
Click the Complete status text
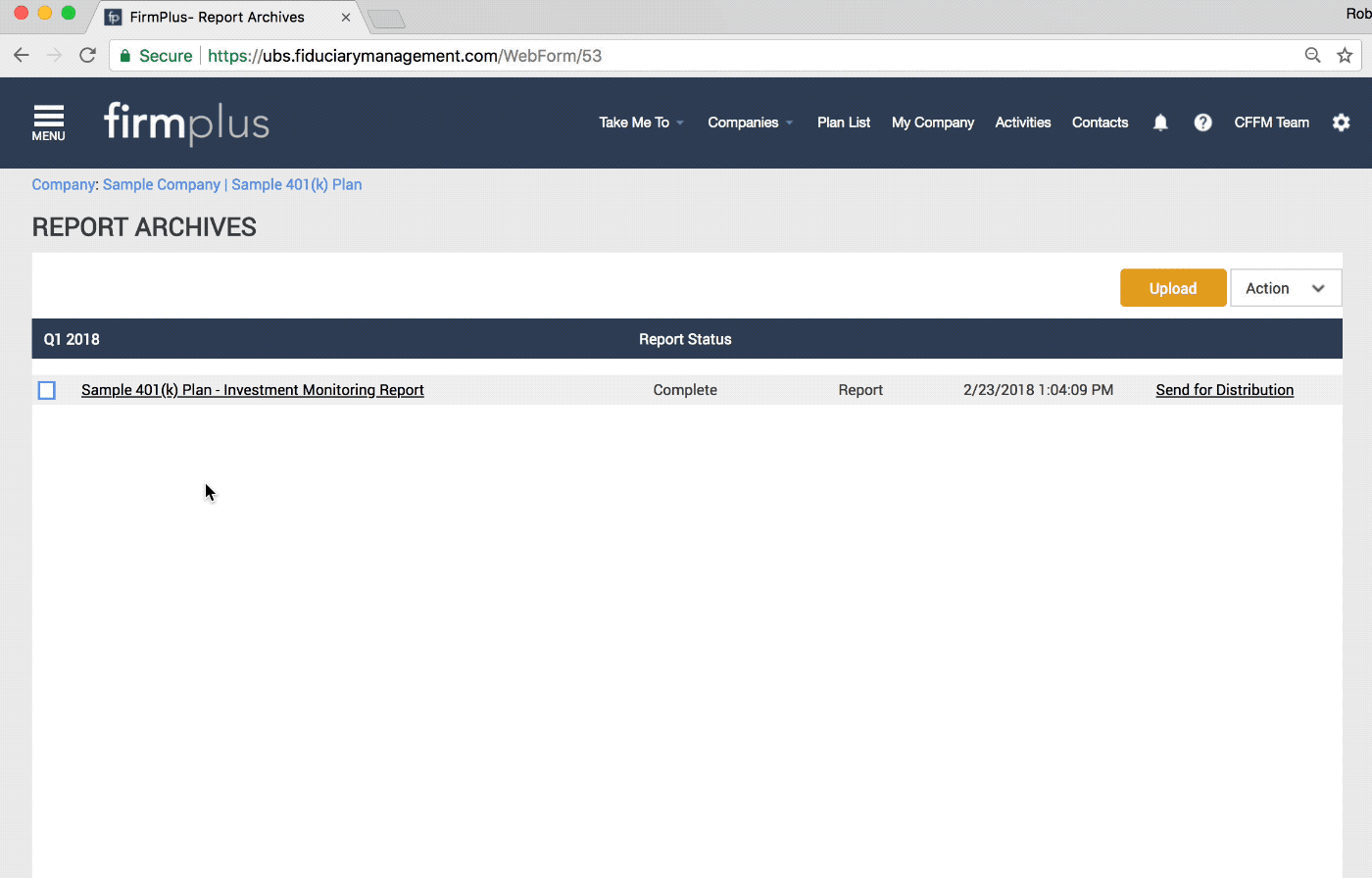(x=685, y=390)
